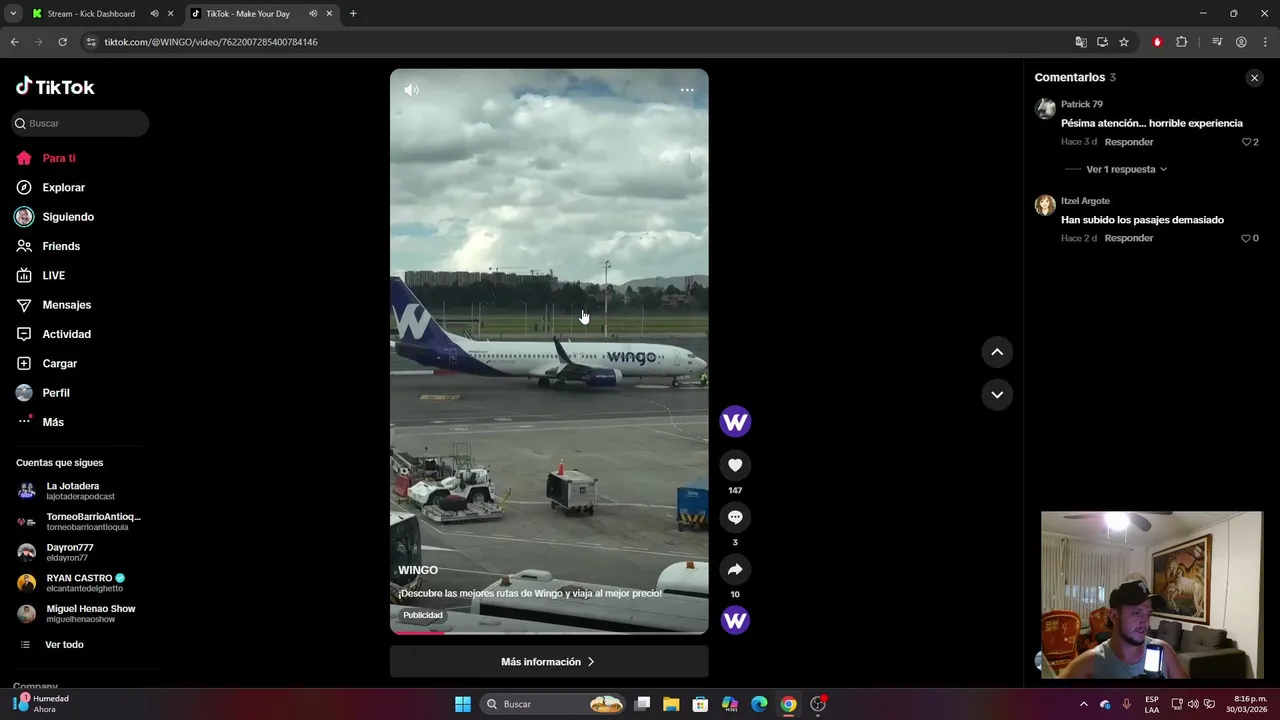
Task: Click the WINGO username on the video
Action: 418,570
